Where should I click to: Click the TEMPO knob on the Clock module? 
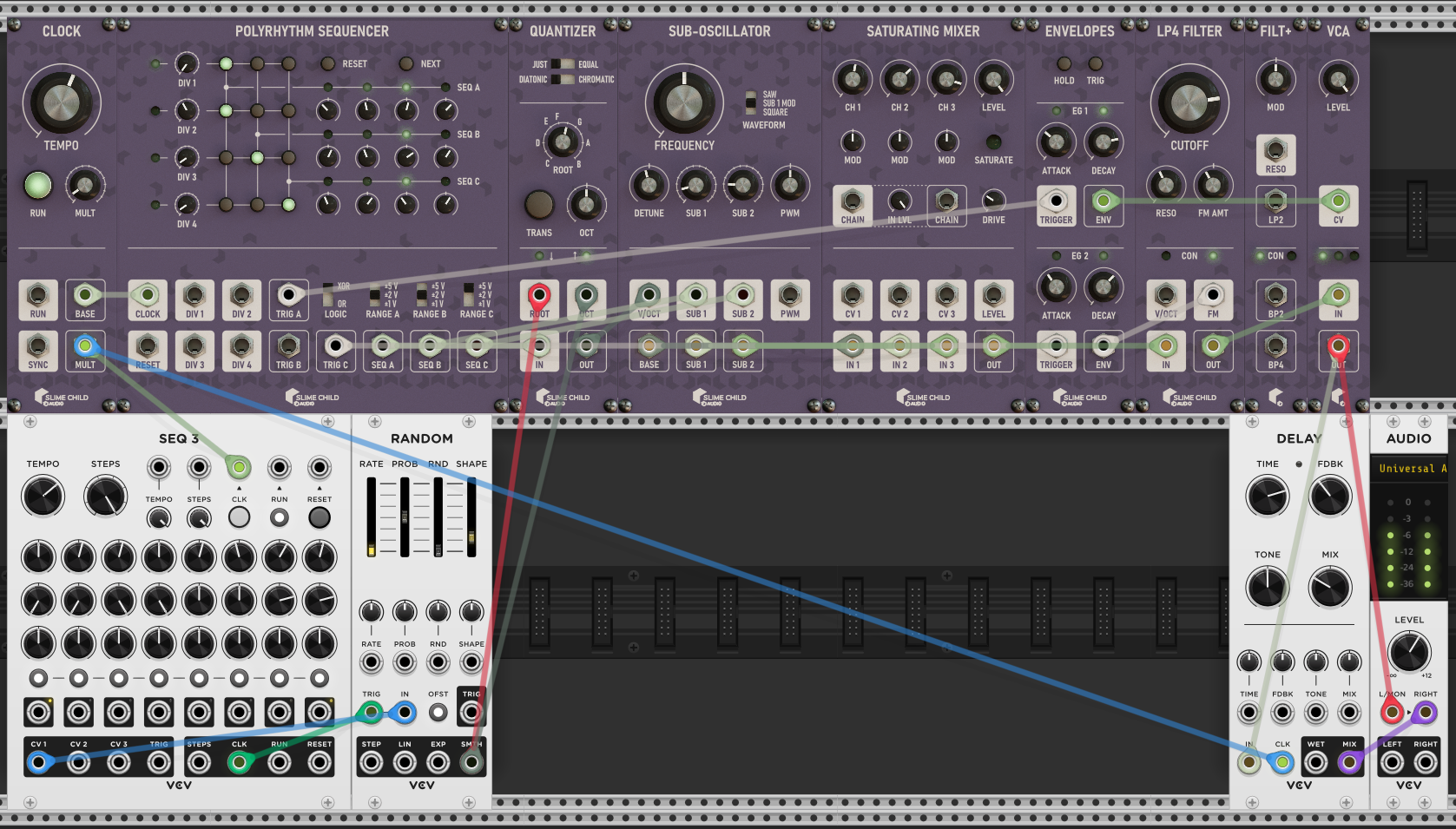61,102
